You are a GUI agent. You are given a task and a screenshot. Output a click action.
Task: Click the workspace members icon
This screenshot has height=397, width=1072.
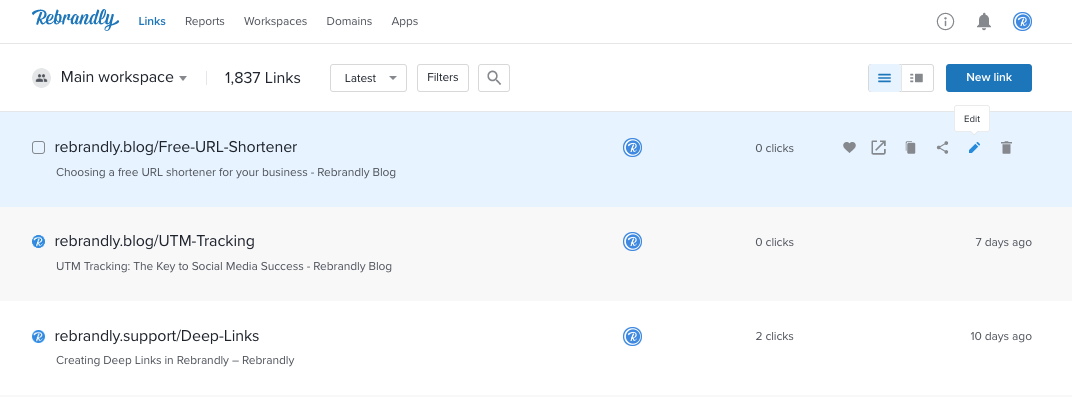click(x=42, y=78)
